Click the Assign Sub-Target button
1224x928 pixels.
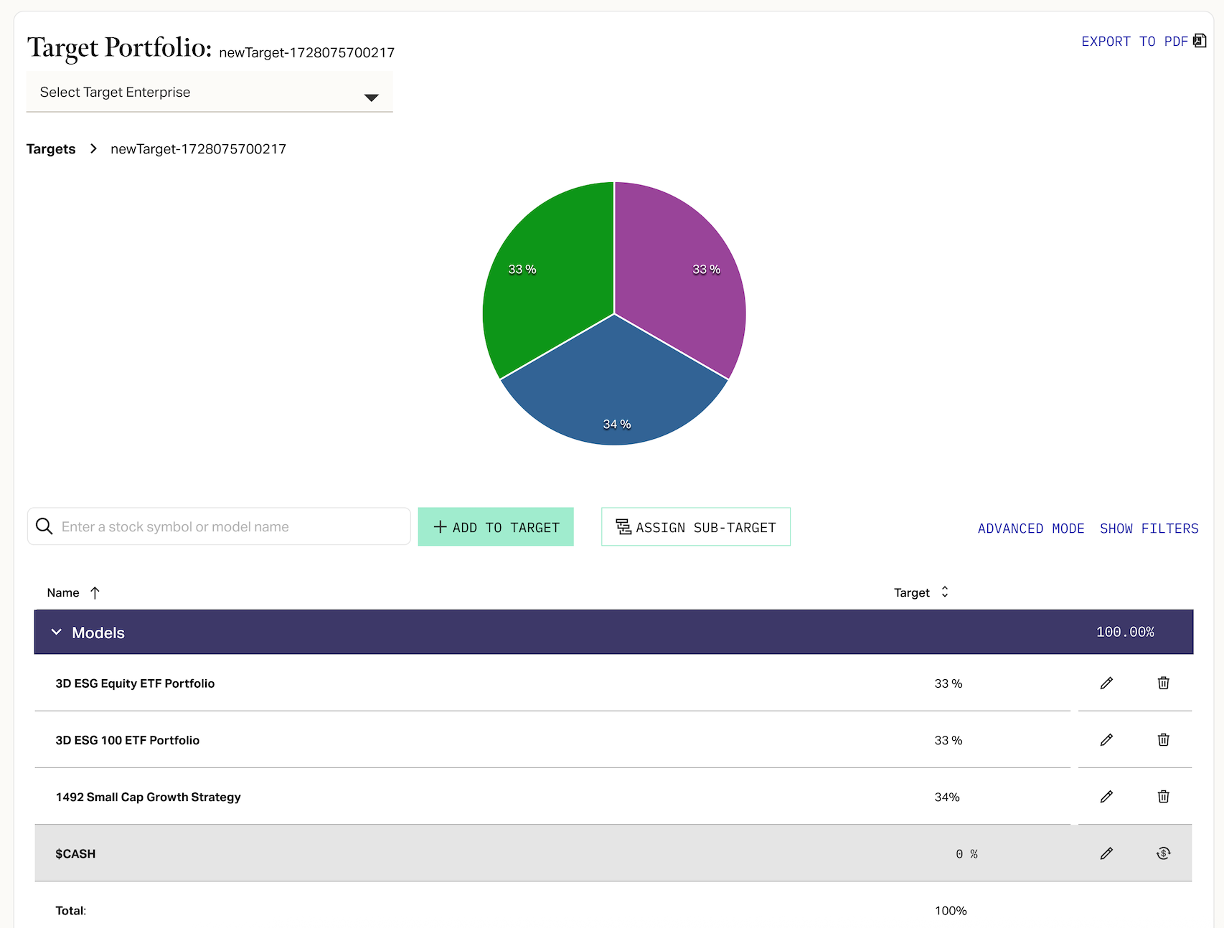696,527
